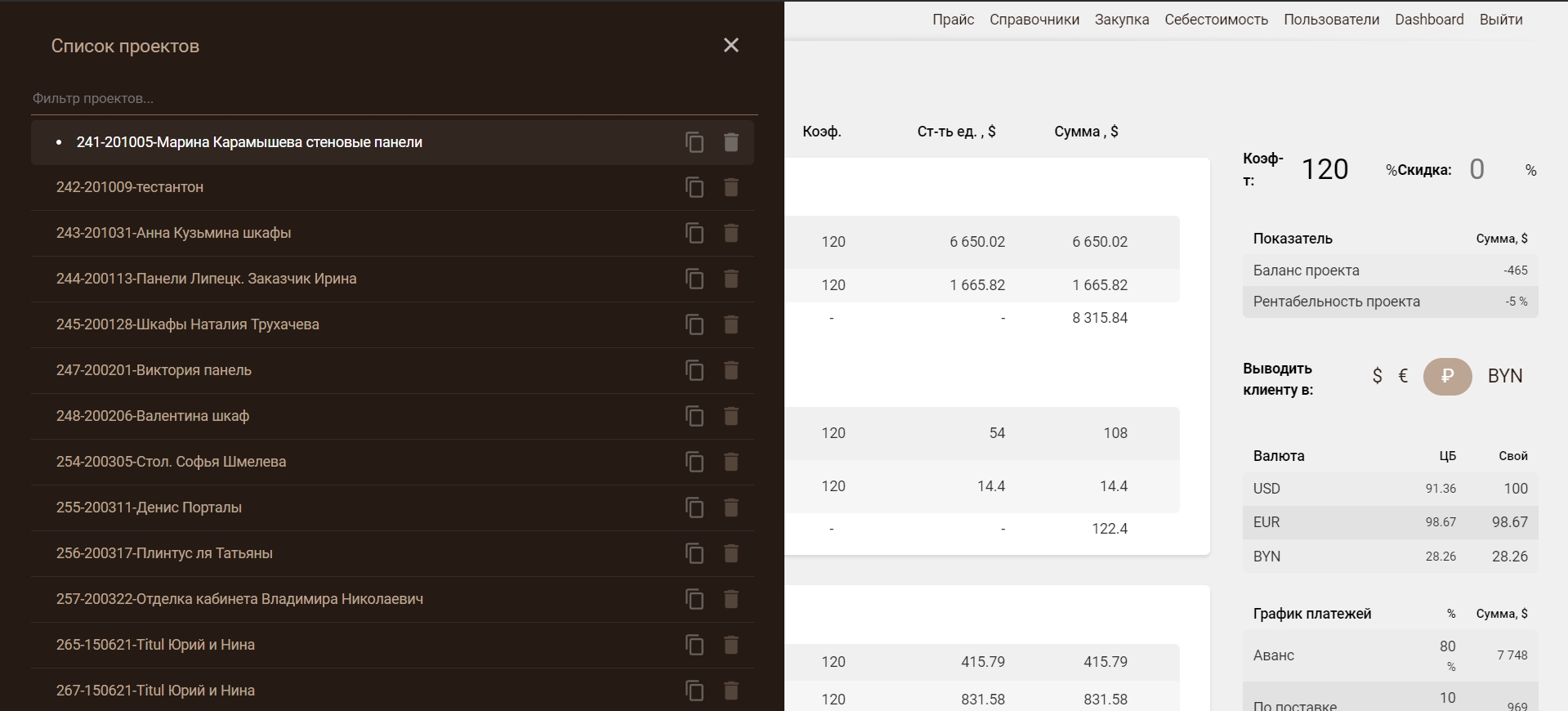Edit the Коэф-т value 120
The width and height of the screenshot is (1568, 711).
click(1325, 169)
